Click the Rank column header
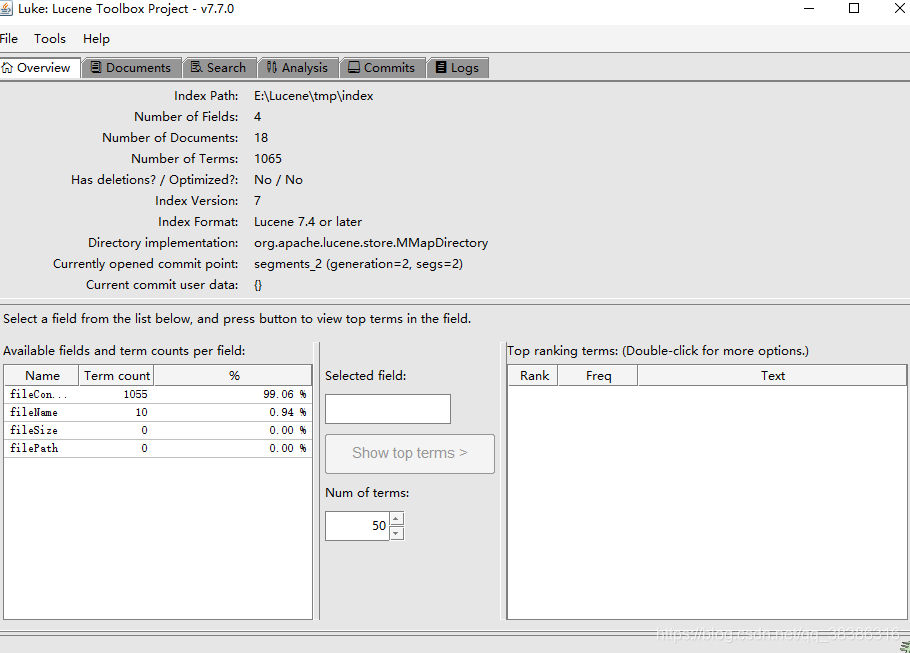Viewport: 910px width, 653px height. click(x=534, y=376)
